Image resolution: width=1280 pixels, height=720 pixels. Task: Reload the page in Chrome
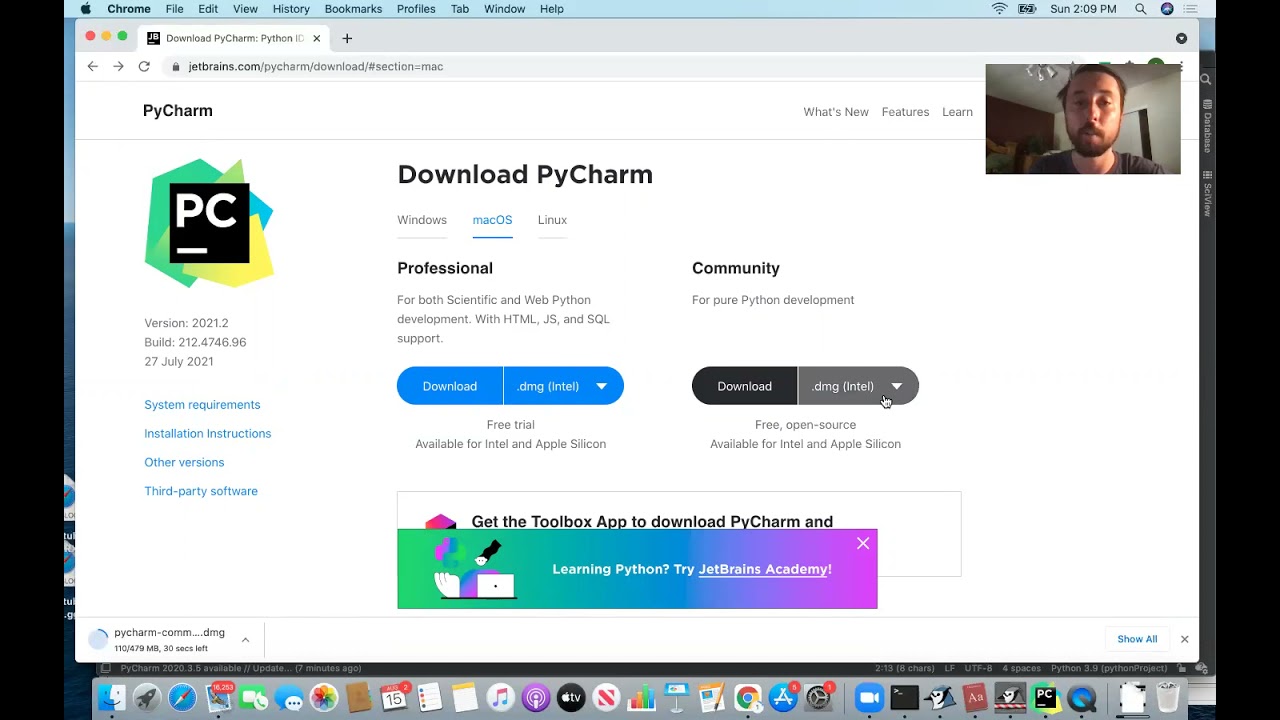[x=144, y=66]
